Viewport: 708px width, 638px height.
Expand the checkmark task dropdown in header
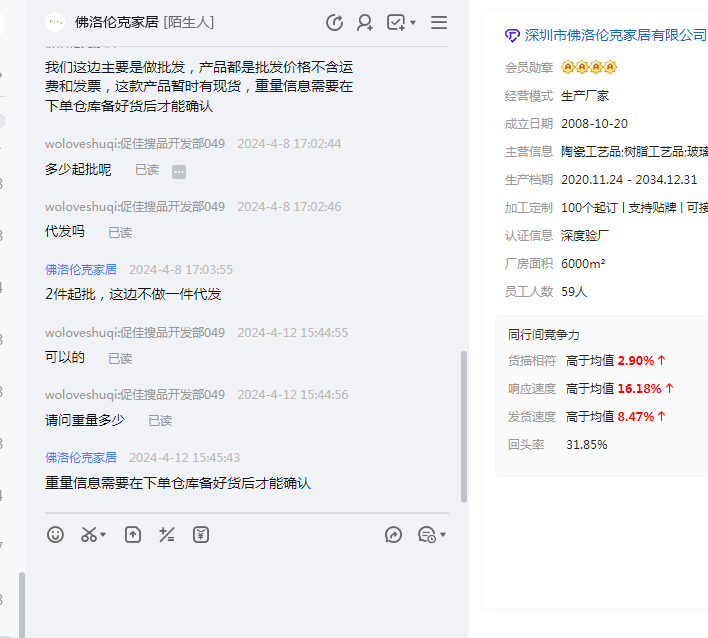[x=414, y=23]
